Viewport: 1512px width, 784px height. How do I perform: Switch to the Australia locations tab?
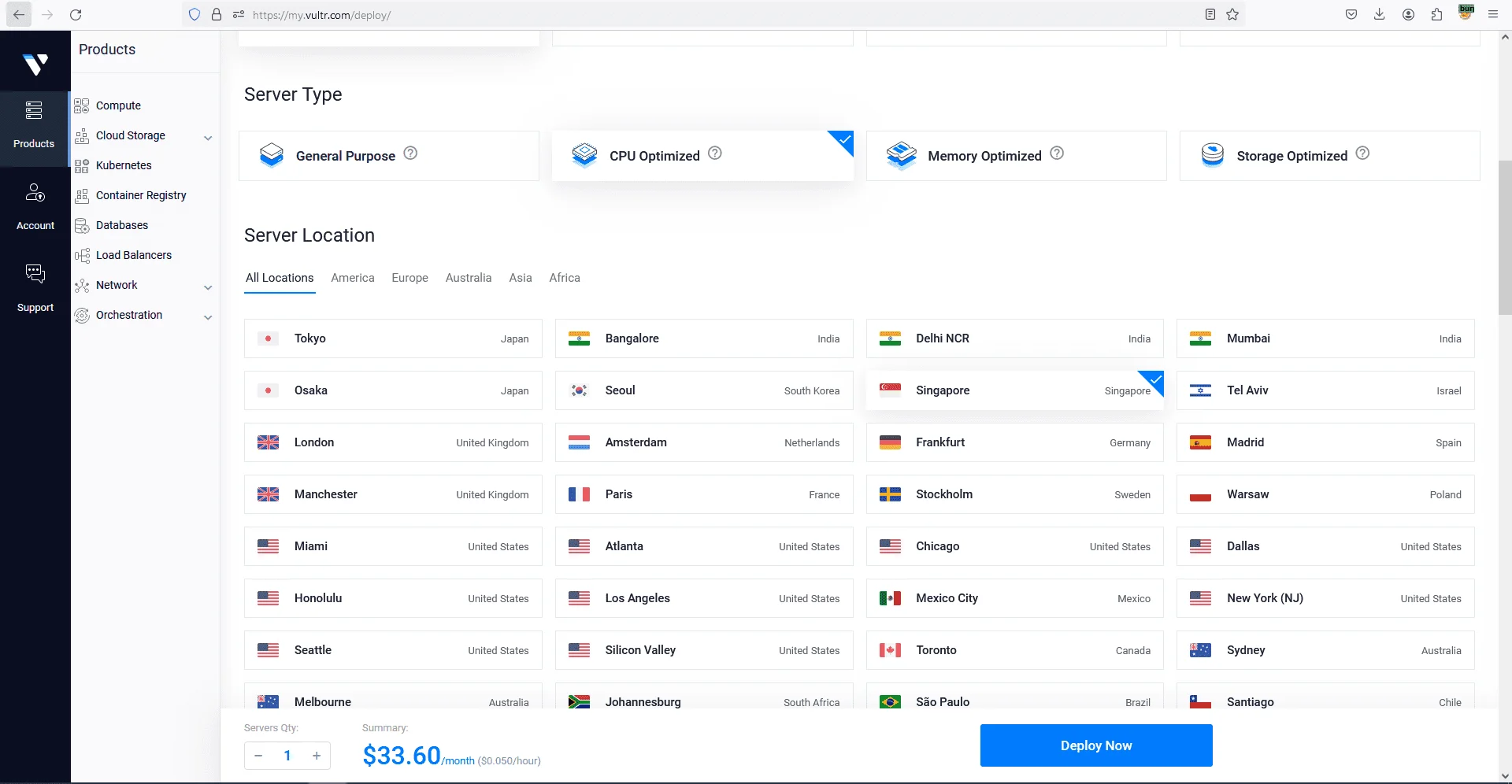(469, 278)
